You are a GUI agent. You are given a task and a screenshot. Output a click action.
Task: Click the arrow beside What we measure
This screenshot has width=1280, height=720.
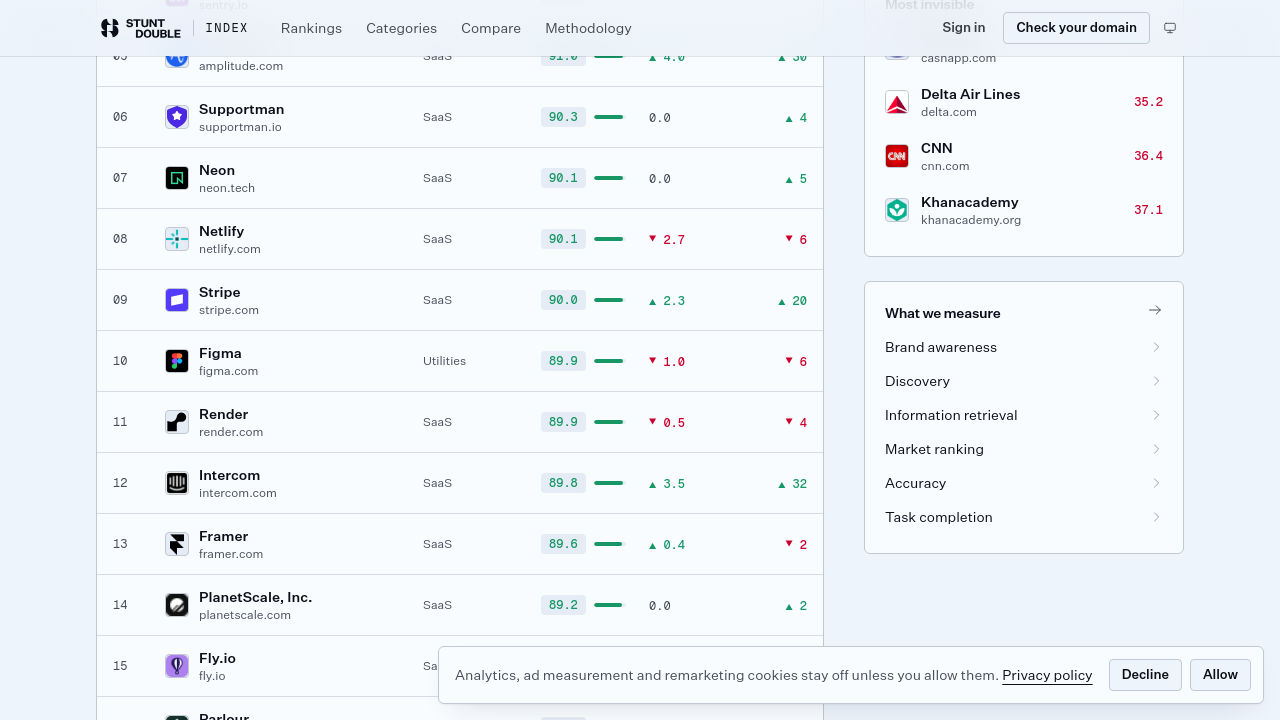click(1155, 310)
